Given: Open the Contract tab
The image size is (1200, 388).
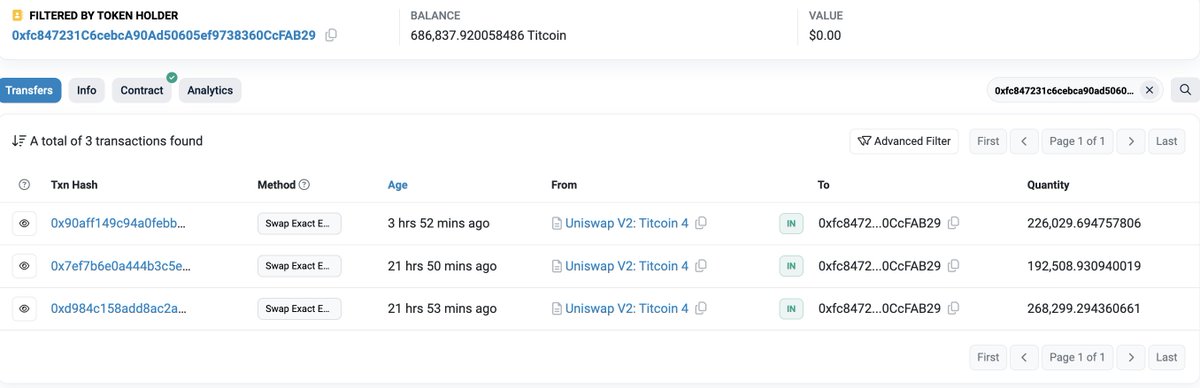Looking at the screenshot, I should pos(142,90).
